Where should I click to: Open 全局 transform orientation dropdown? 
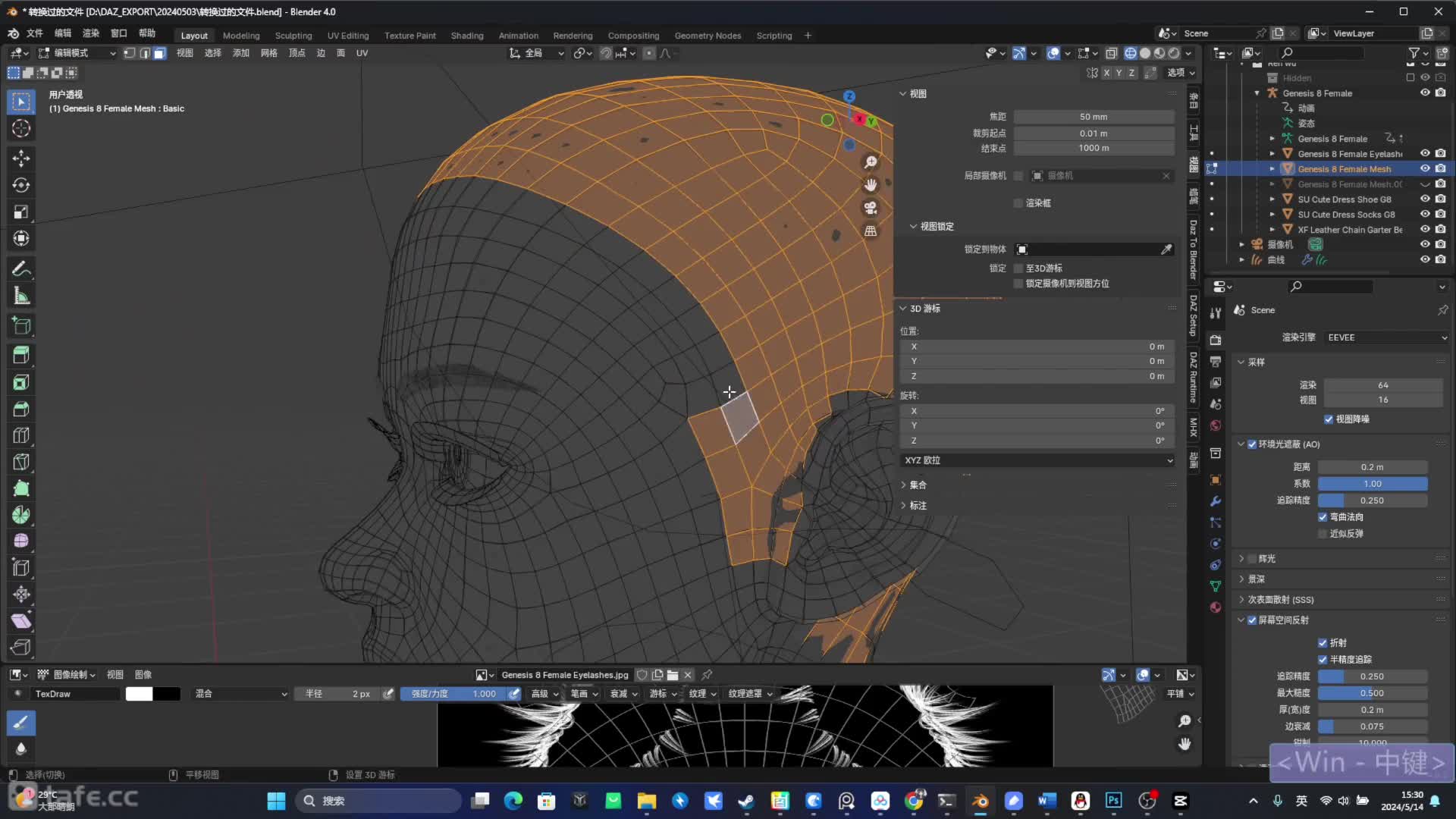[535, 53]
